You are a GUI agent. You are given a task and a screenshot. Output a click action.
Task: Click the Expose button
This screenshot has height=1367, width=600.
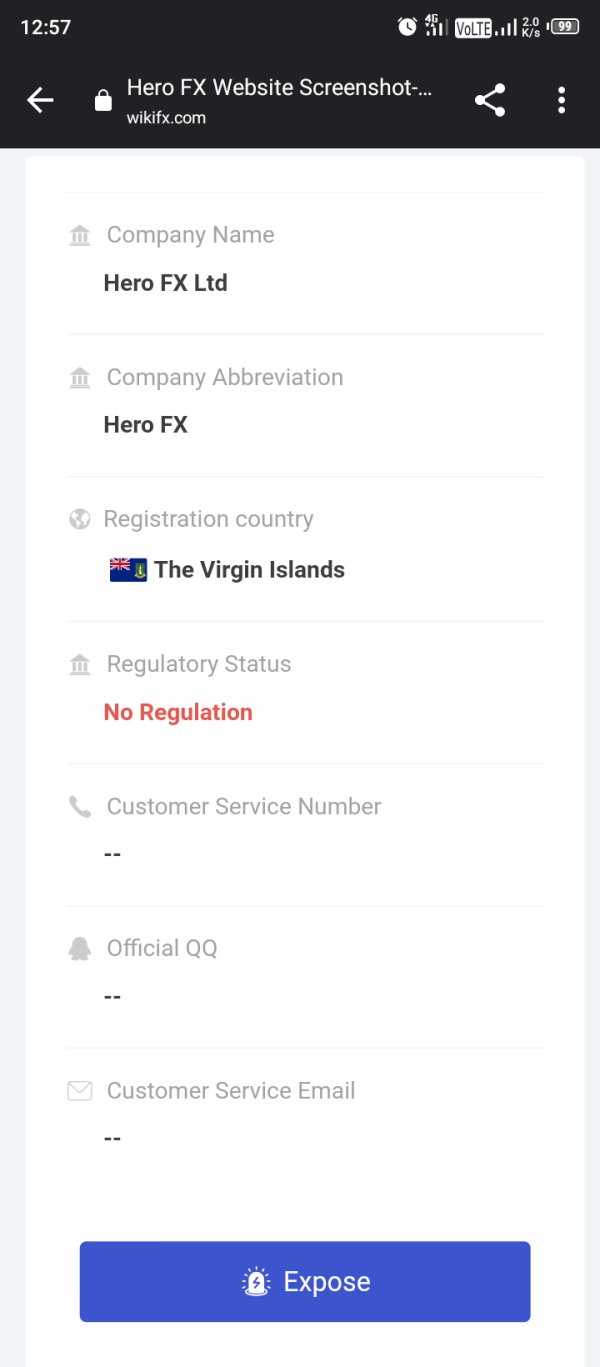tap(305, 1281)
